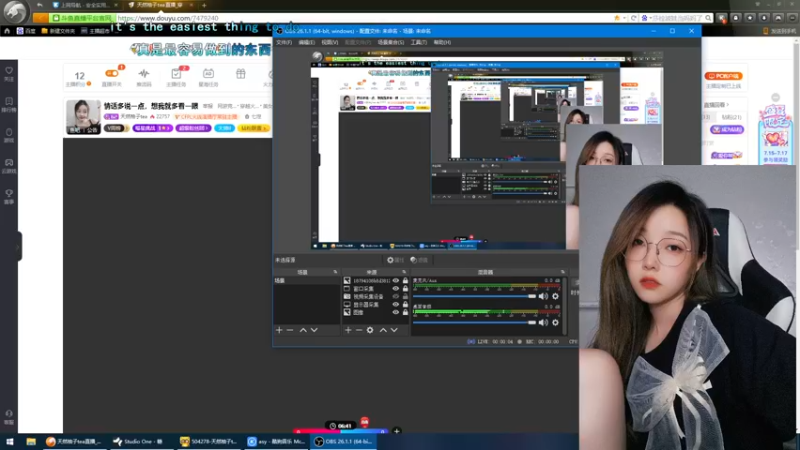Toggle lock on video capture device source
The image size is (800, 450).
click(x=405, y=296)
